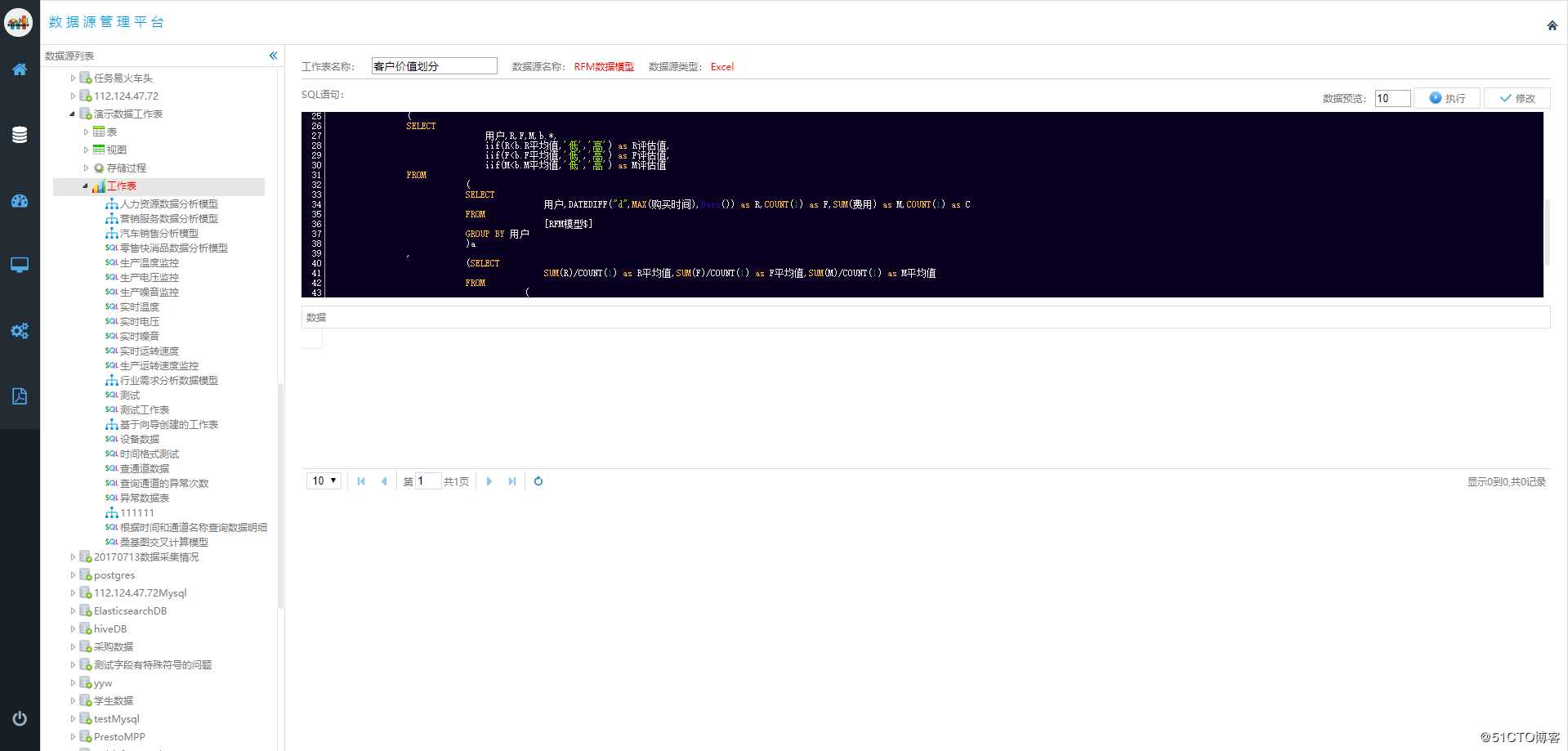Expand the ElasticsearchDB data source

(73, 611)
